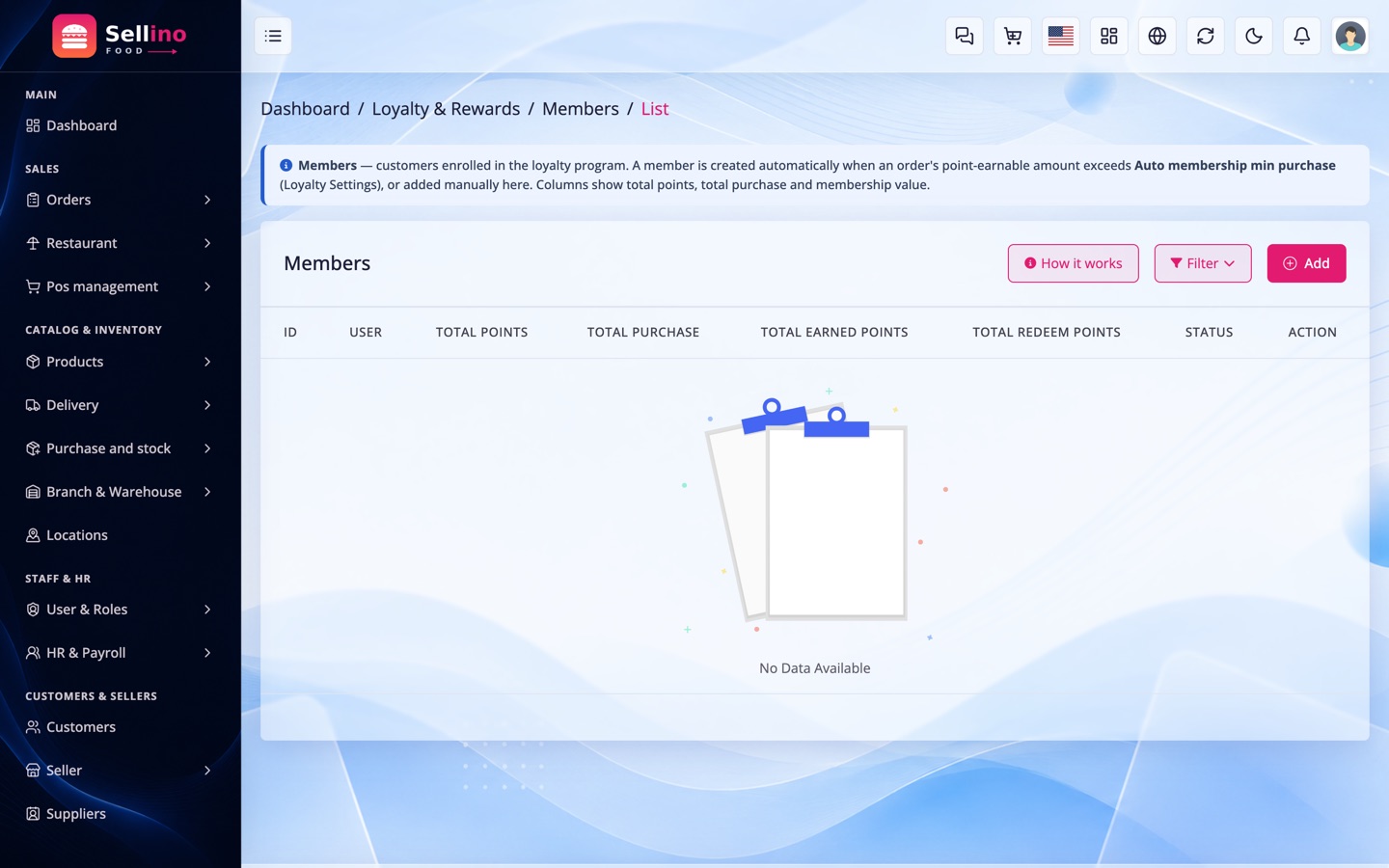
Task: Expand the Seller sidebar menu
Action: coord(120,771)
